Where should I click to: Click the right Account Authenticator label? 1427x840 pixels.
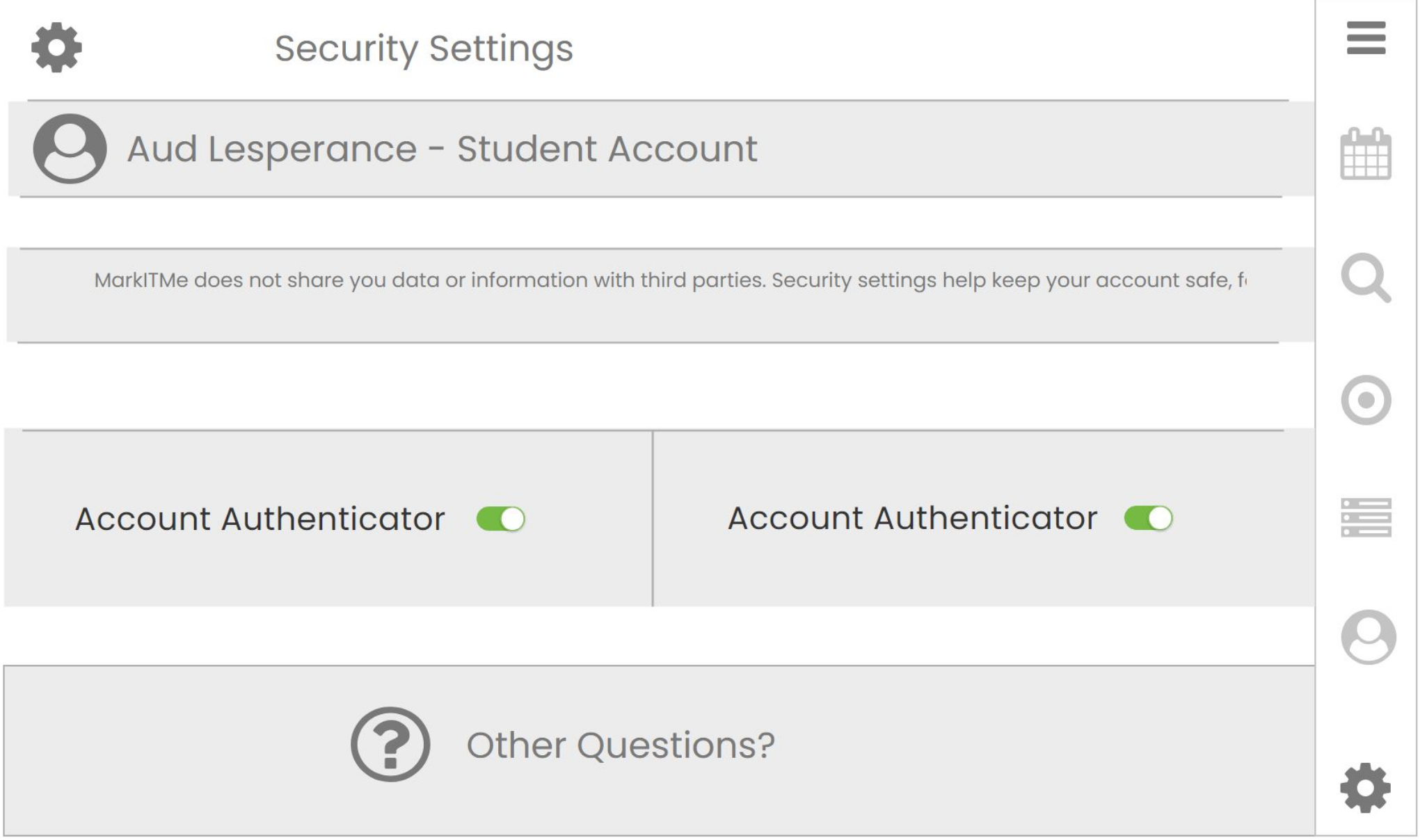point(912,518)
